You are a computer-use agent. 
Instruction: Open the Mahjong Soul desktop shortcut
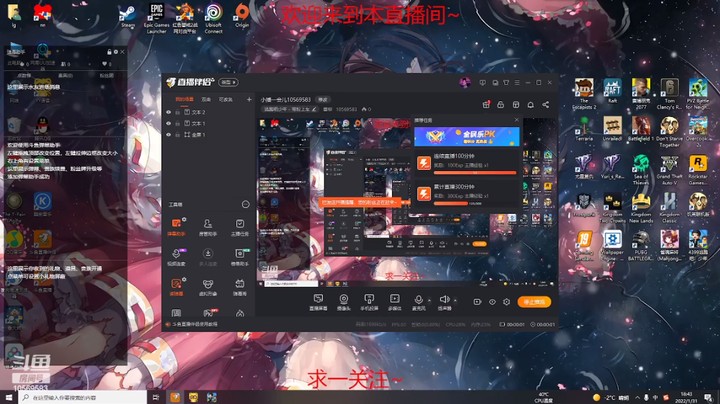[669, 246]
